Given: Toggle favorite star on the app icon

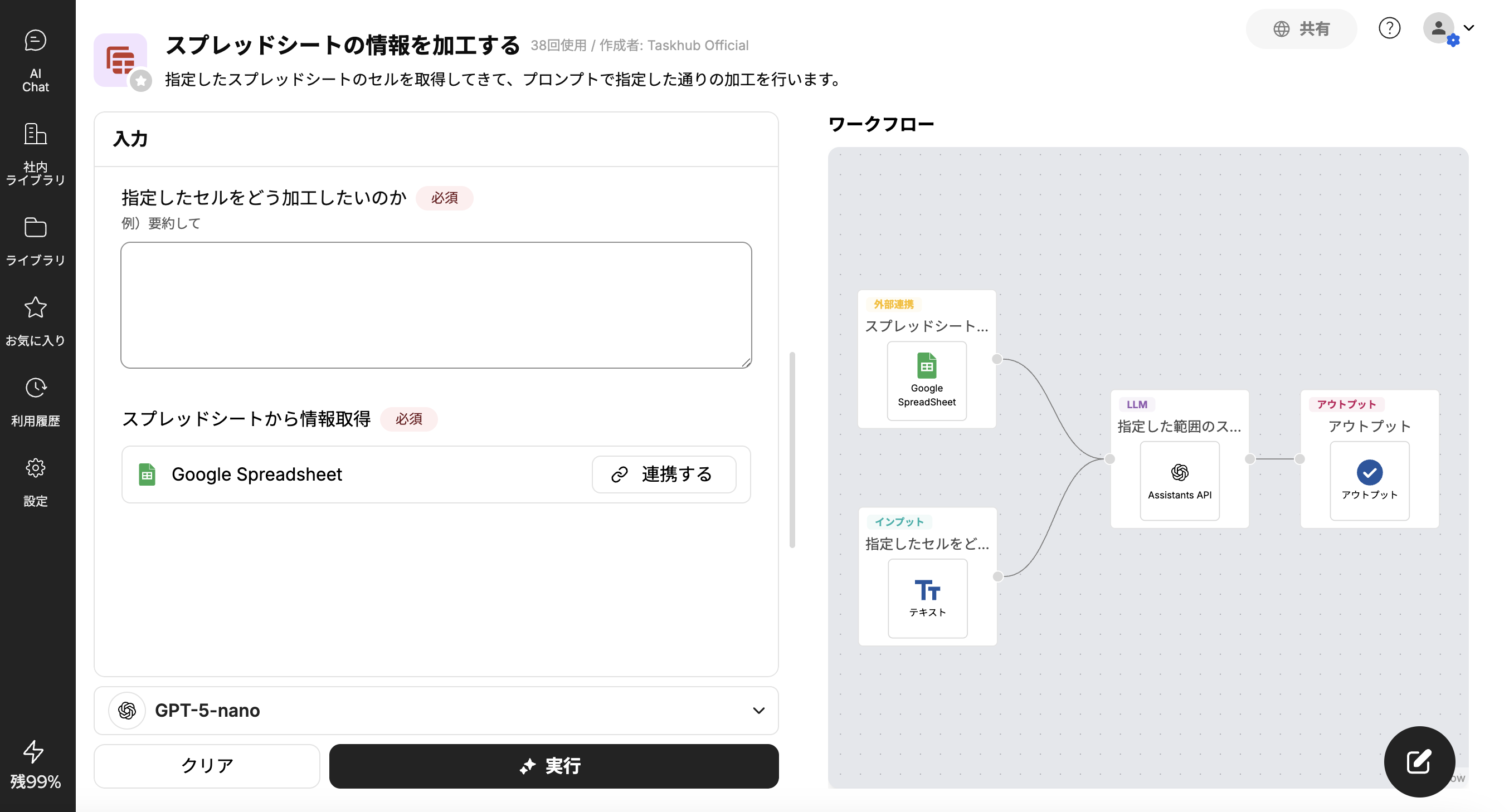Looking at the screenshot, I should [x=140, y=81].
